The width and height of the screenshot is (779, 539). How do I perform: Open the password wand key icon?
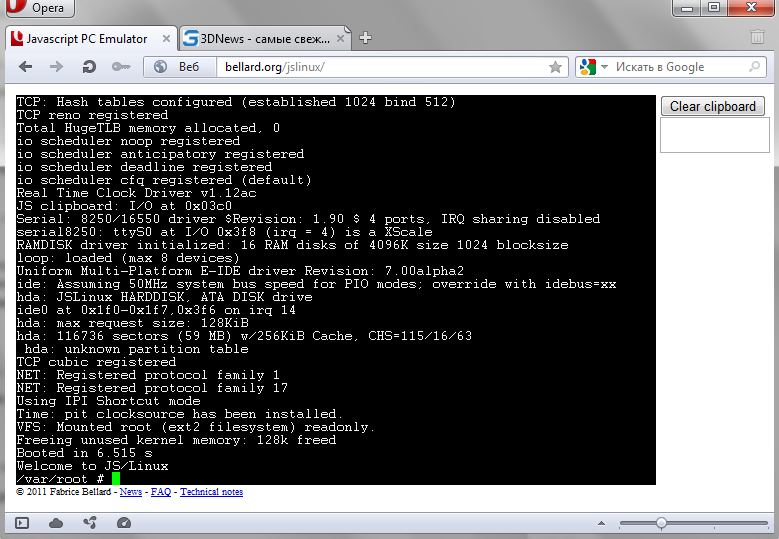[120, 67]
